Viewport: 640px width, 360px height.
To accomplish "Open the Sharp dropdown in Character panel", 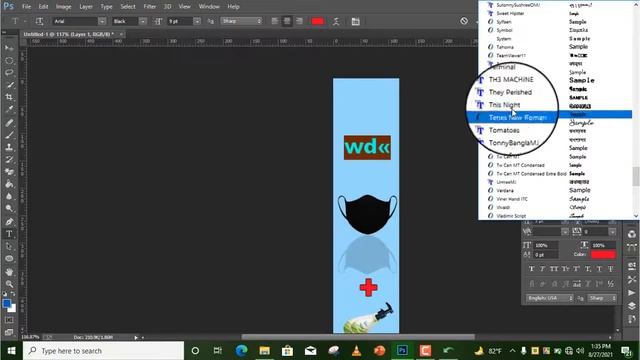I will (602, 298).
